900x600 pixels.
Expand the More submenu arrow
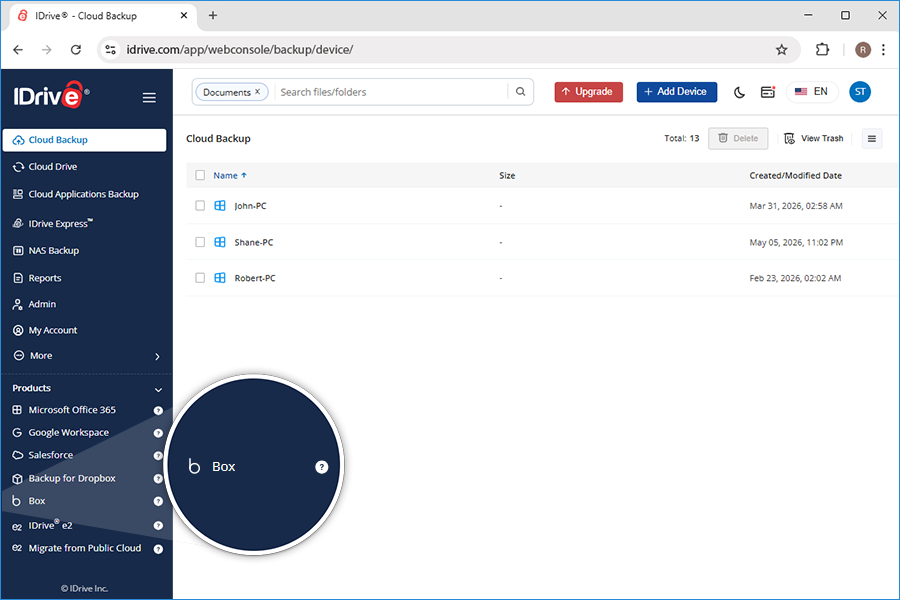point(157,357)
